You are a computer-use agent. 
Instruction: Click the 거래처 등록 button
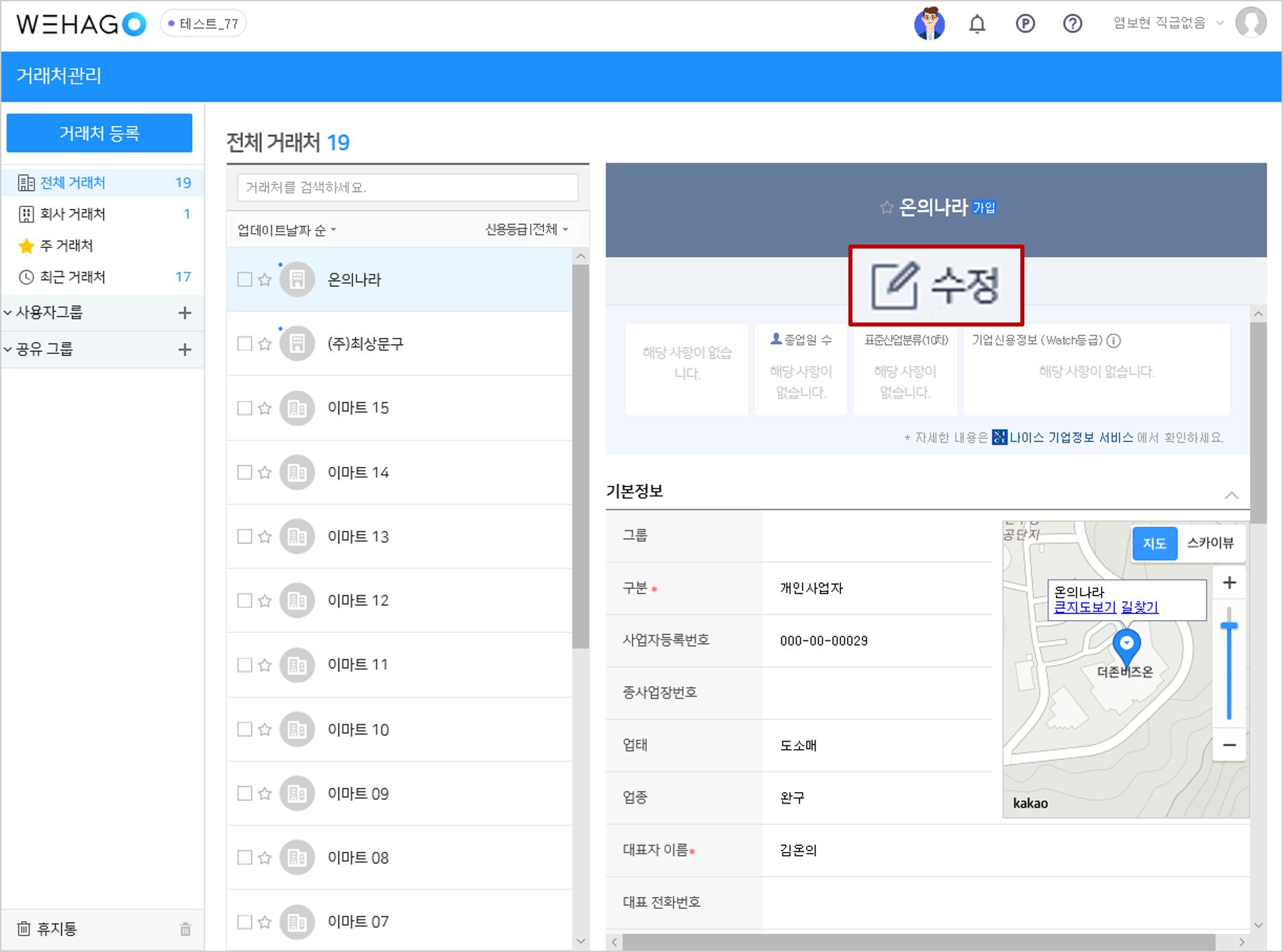99,133
